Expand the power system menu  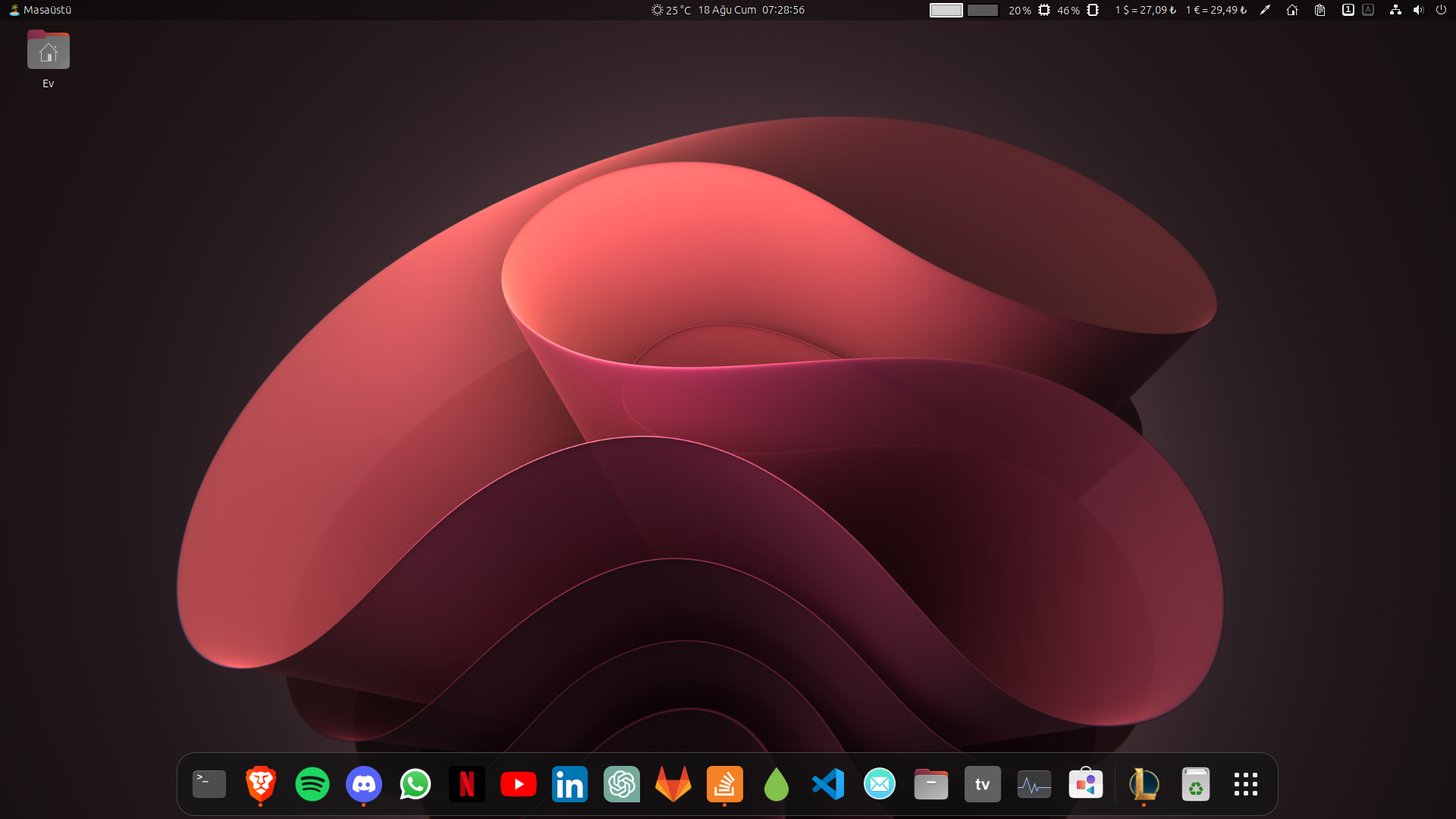point(1441,10)
